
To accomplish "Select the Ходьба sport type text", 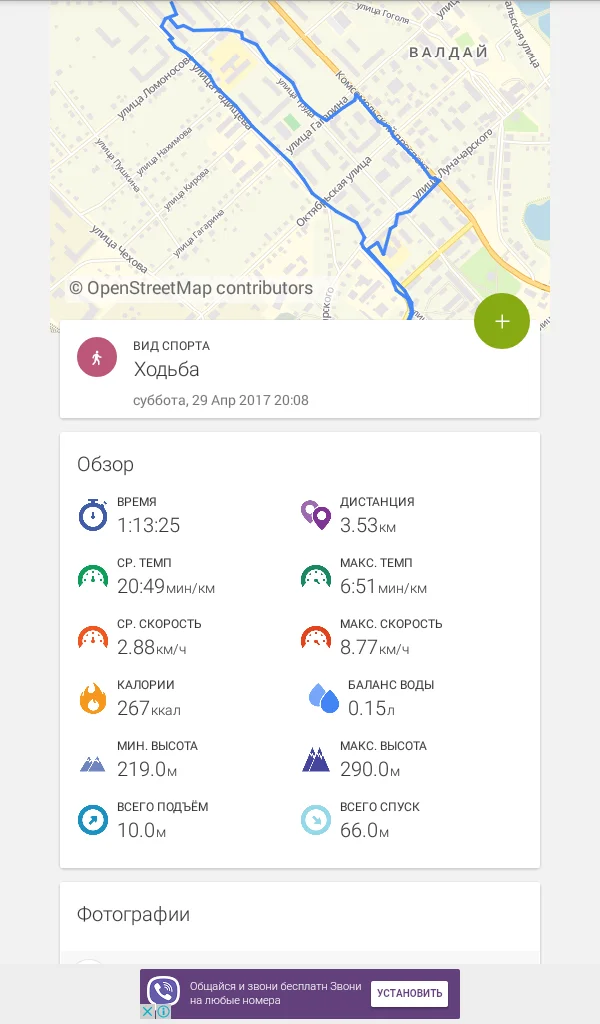I will pos(166,369).
